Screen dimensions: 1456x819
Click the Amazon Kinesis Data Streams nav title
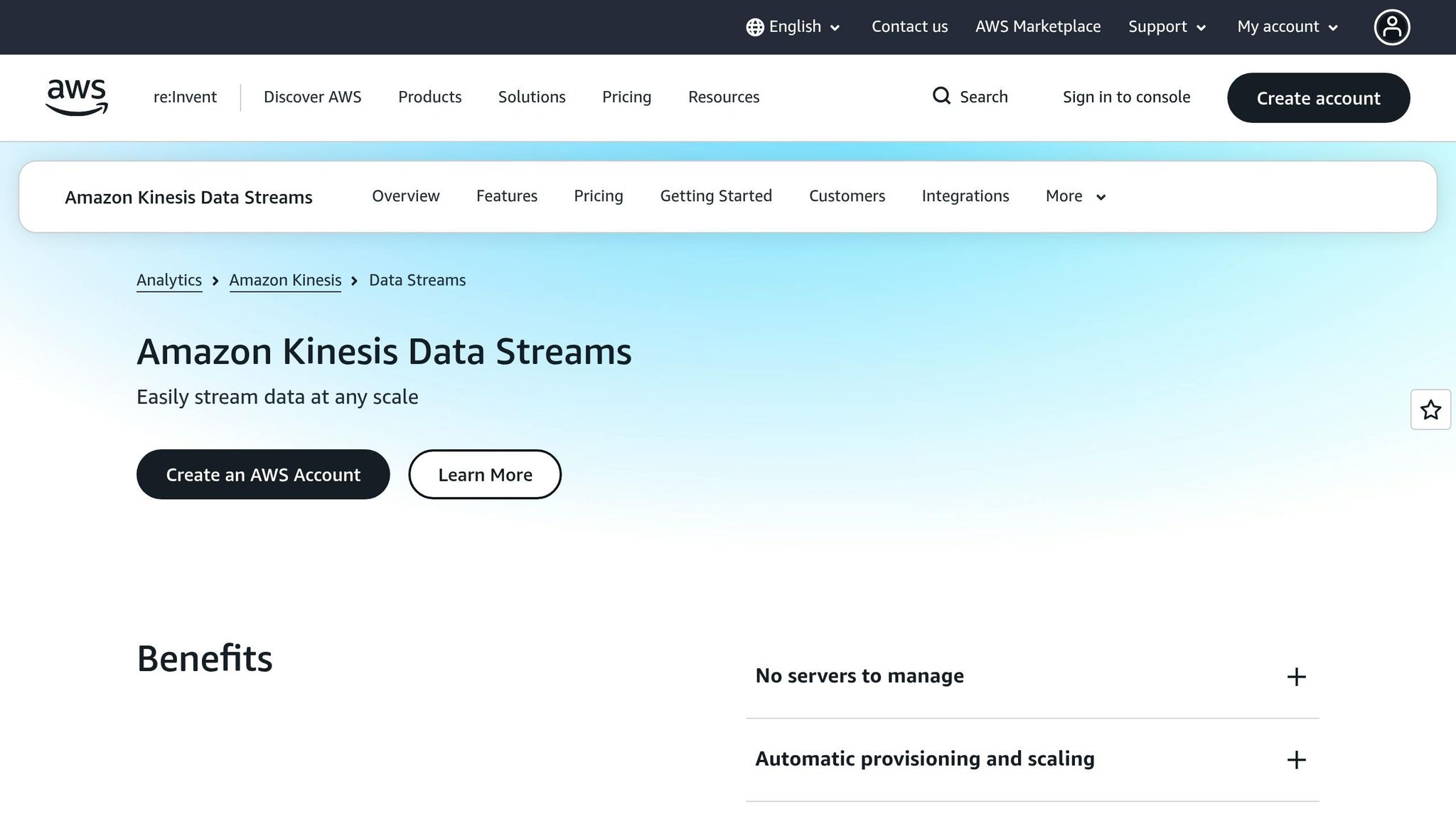188,198
